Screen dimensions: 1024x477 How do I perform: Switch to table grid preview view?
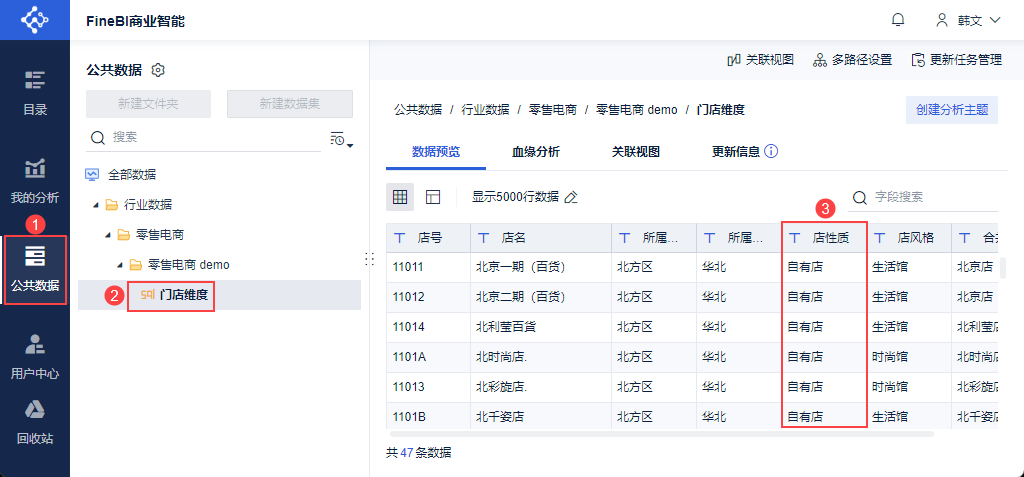(x=400, y=197)
